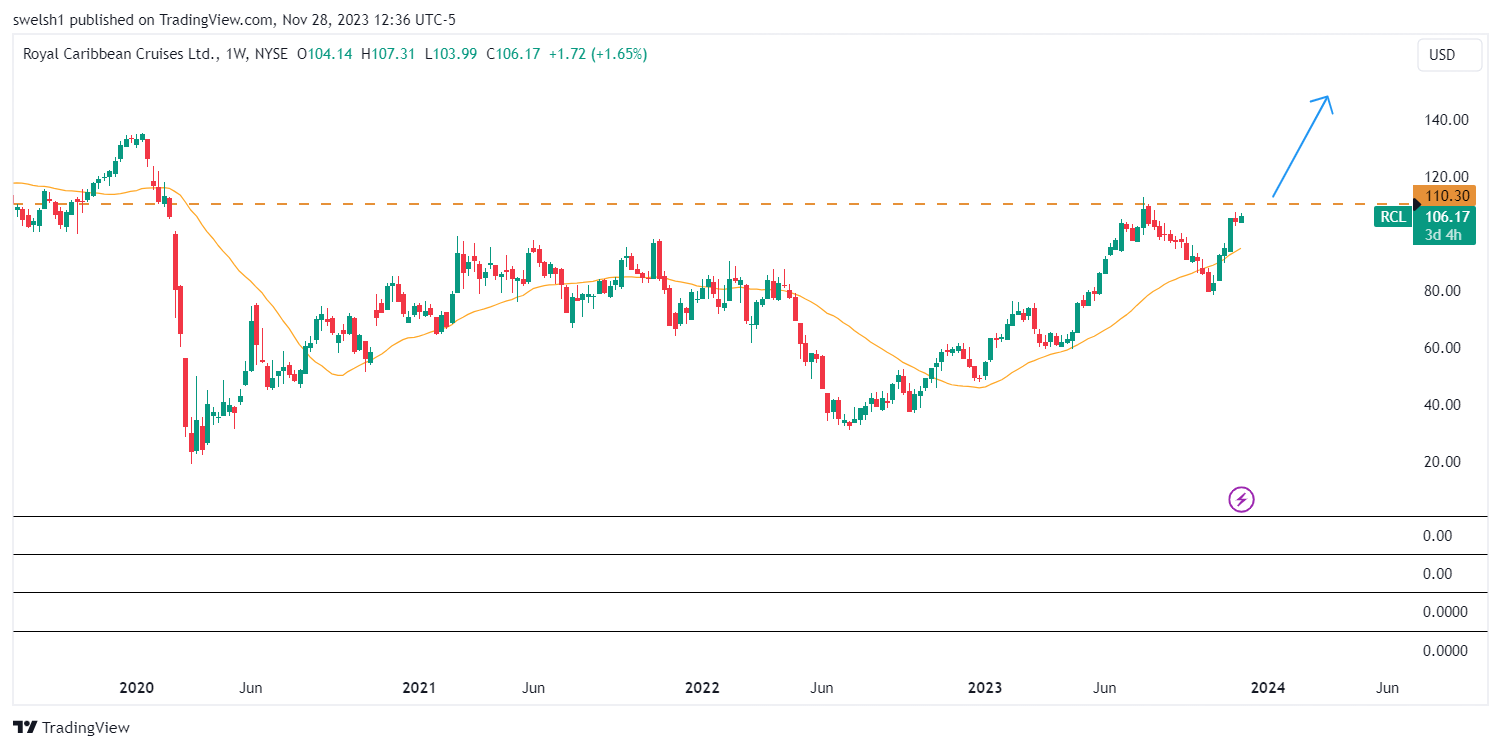This screenshot has height=749, width=1501.
Task: Click the green 106.17 current price label
Action: 1444,217
